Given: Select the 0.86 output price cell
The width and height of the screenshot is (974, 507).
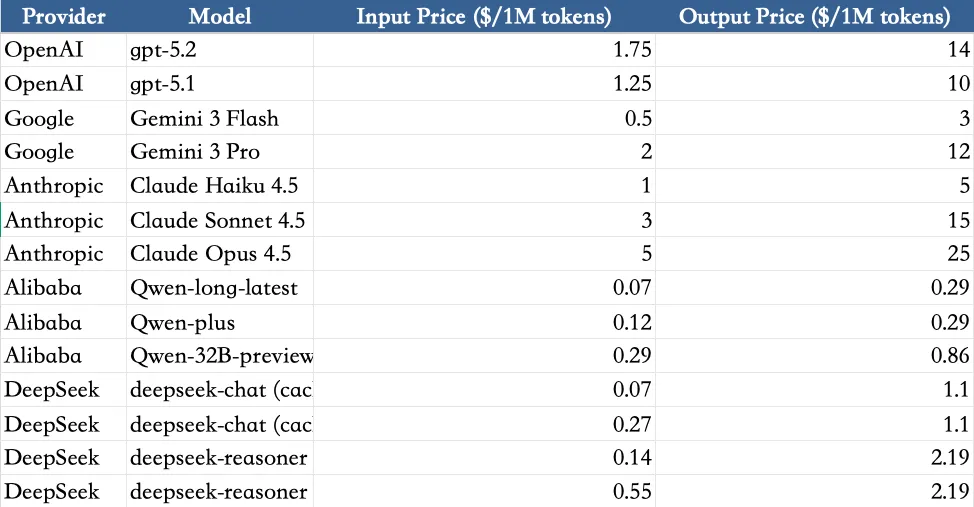Looking at the screenshot, I should pos(814,356).
